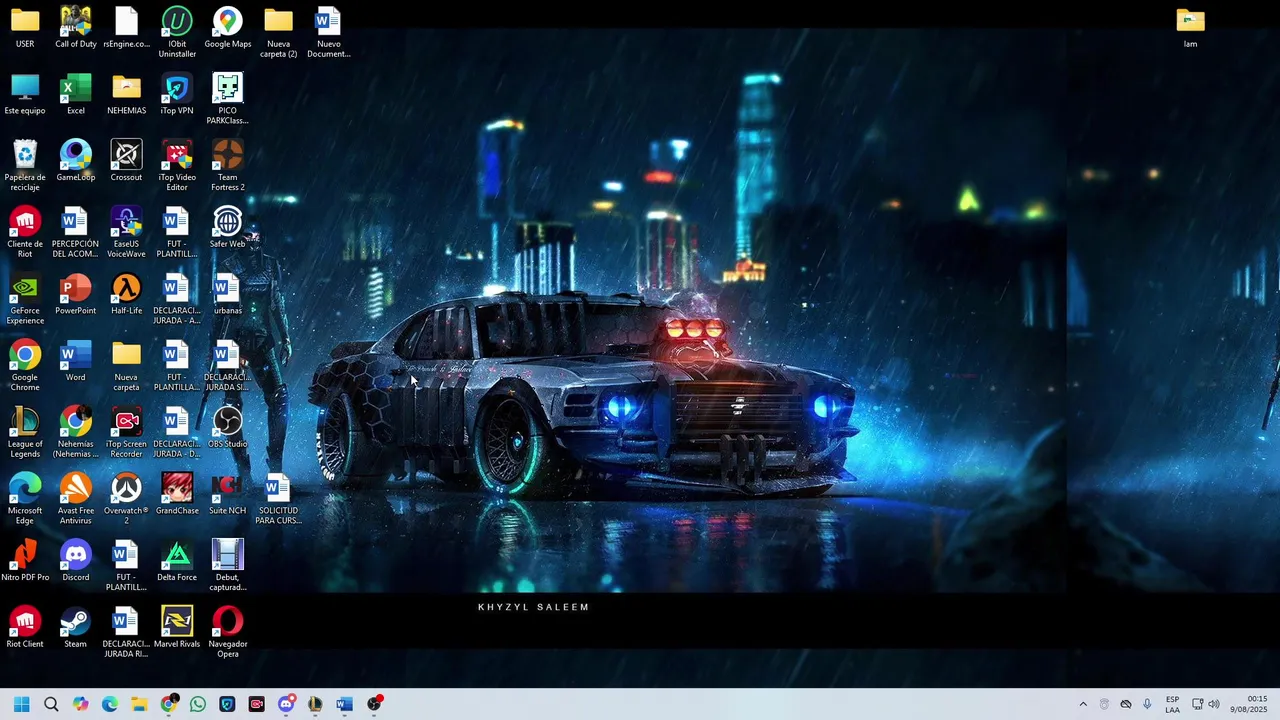Select the NEHEMIAS folder

(126, 95)
